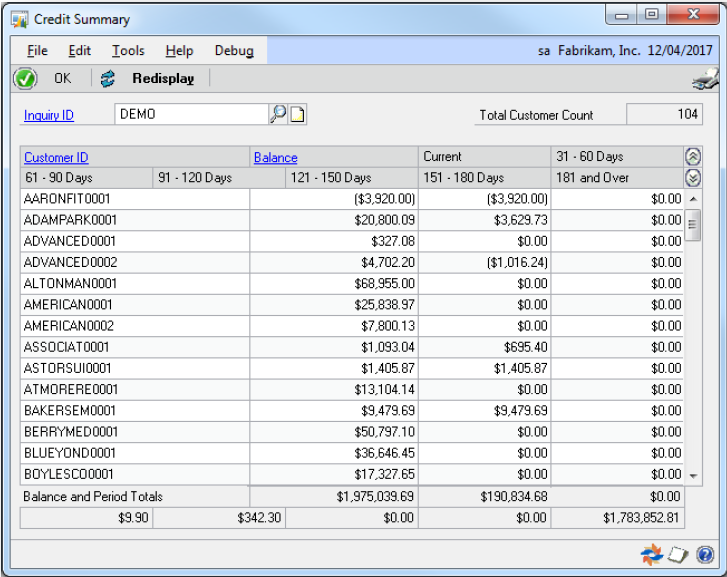Click the Inquiry ID input field containing DEMO
This screenshot has width=727, height=577.
coord(190,115)
